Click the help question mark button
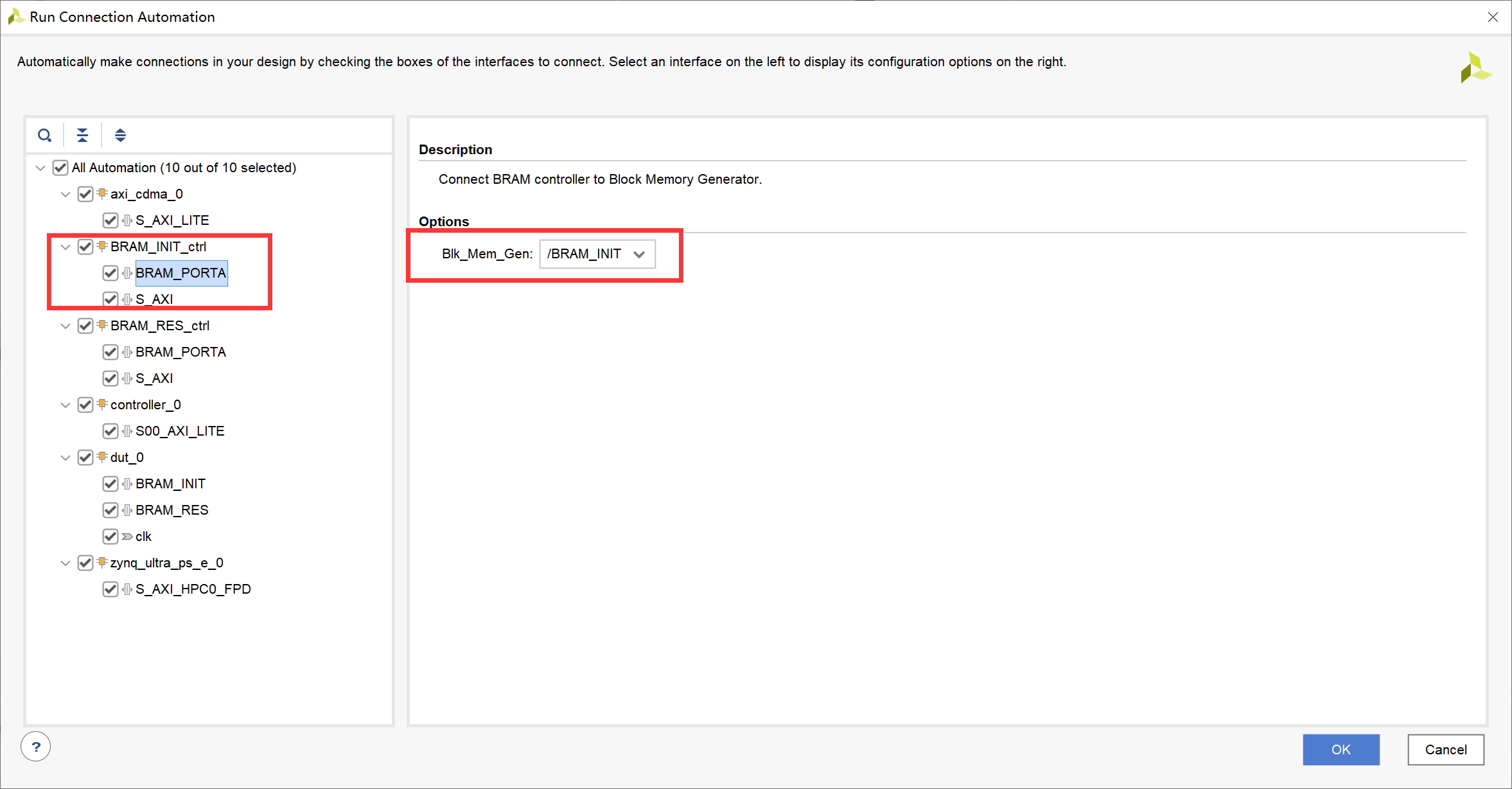Image resolution: width=1512 pixels, height=789 pixels. [36, 747]
